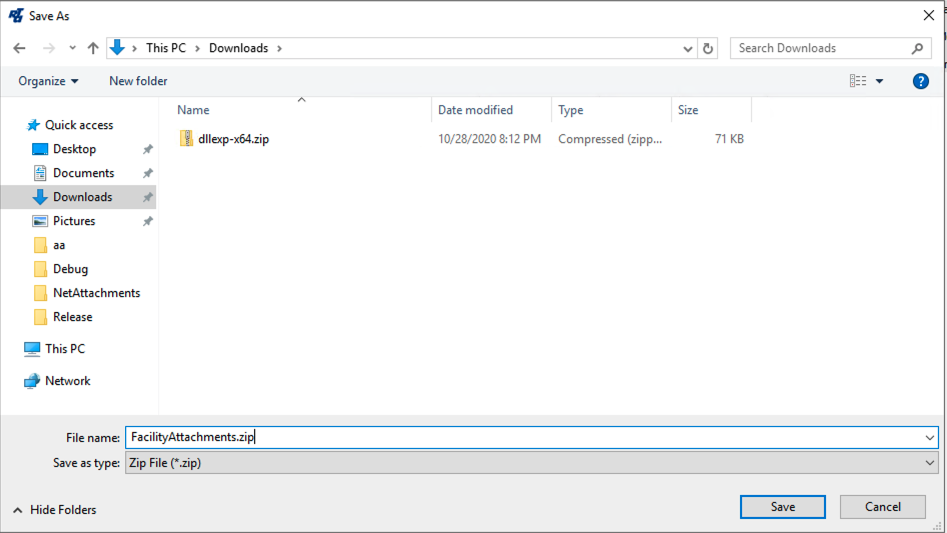Collapse pane with Hide Folders
The image size is (947, 533).
(x=55, y=510)
